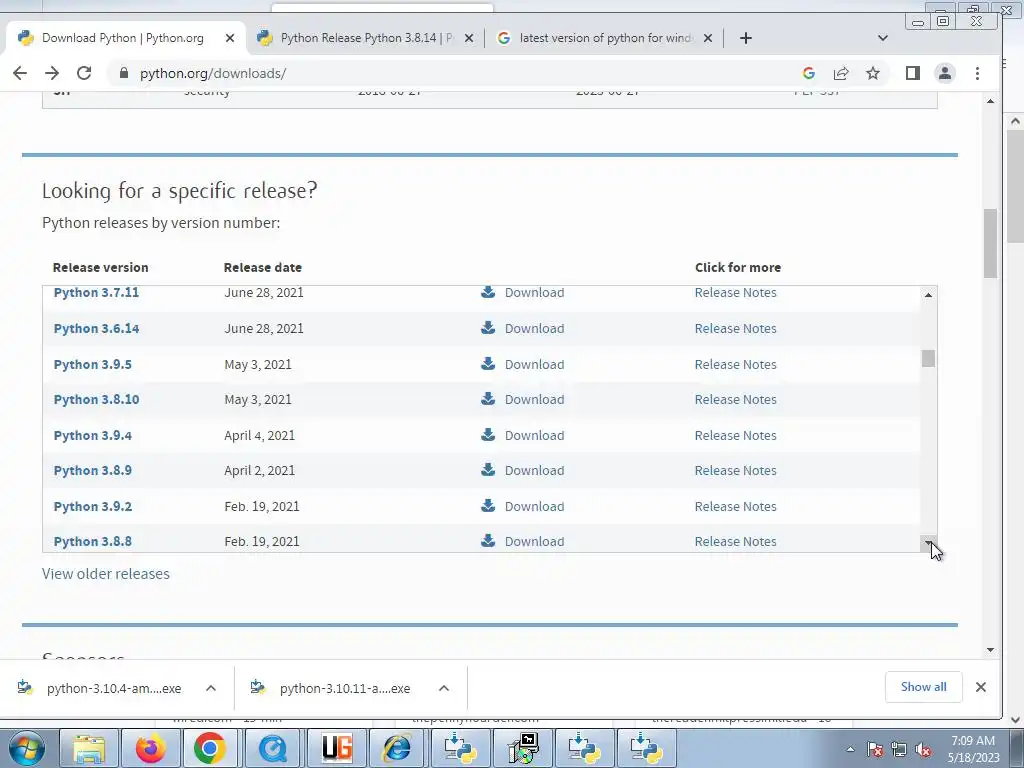Open Internet Explorer from the taskbar
The image size is (1024, 768).
coord(397,748)
